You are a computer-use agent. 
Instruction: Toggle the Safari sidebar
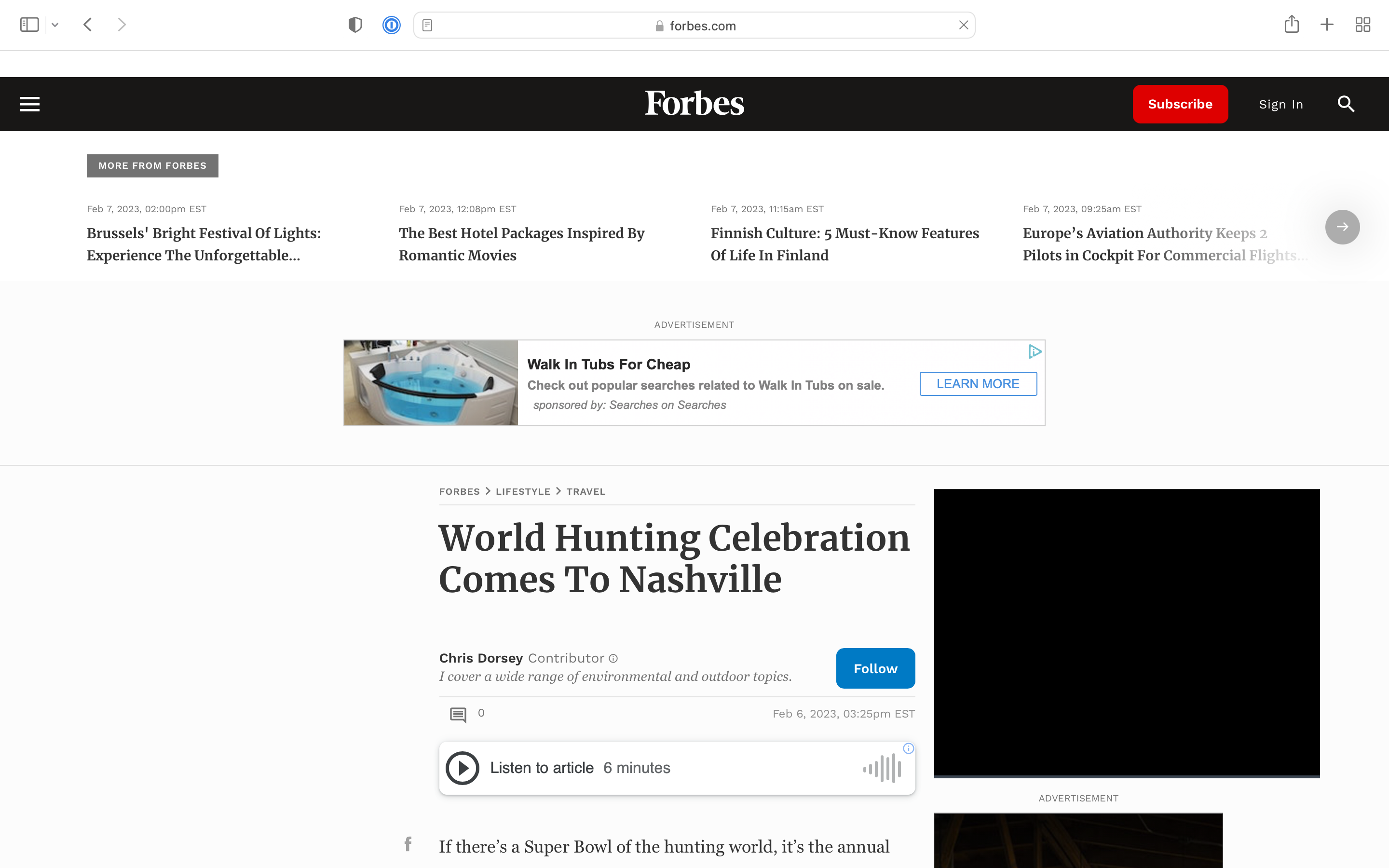[x=29, y=25]
